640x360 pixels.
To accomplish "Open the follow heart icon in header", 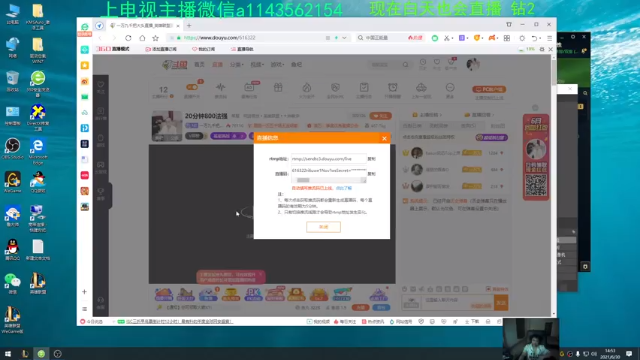I will [x=437, y=62].
